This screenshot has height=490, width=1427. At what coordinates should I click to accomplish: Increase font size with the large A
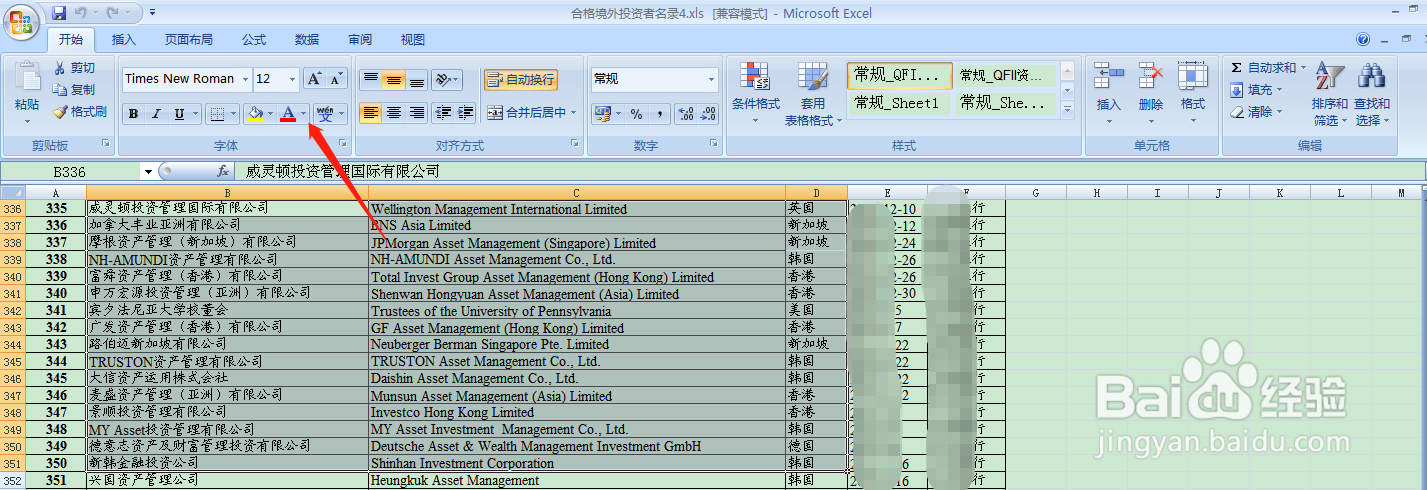pos(314,79)
